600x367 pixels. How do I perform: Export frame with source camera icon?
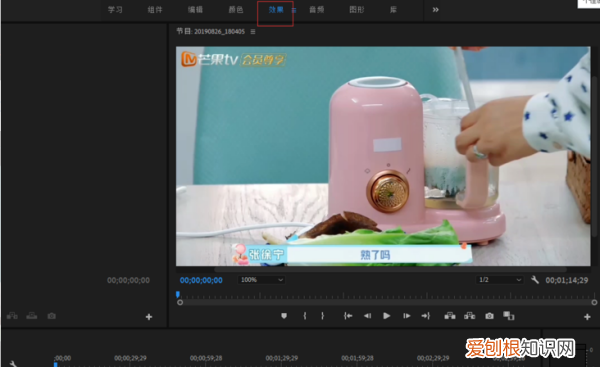52,316
